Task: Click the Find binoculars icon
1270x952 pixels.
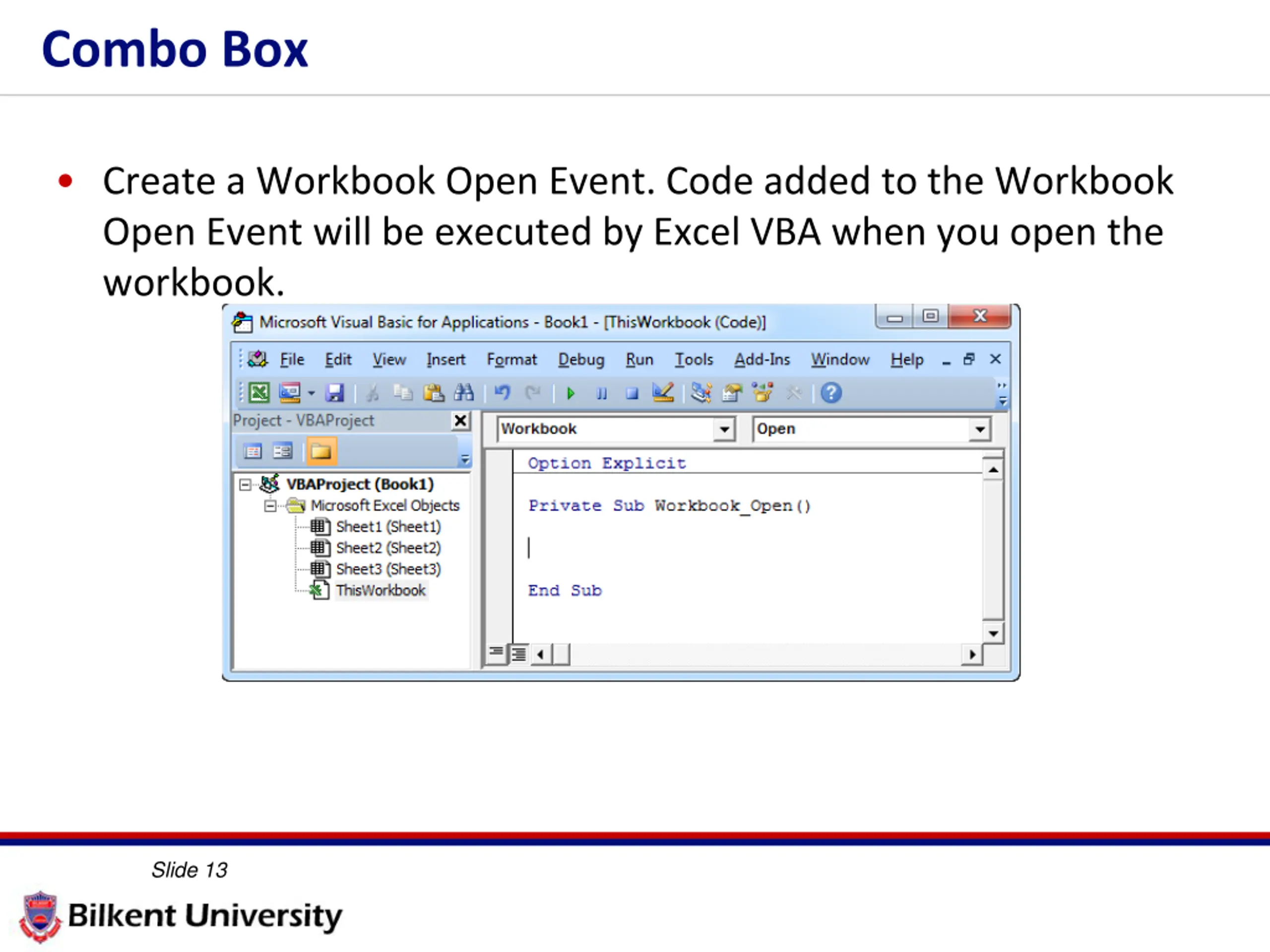Action: (x=464, y=393)
